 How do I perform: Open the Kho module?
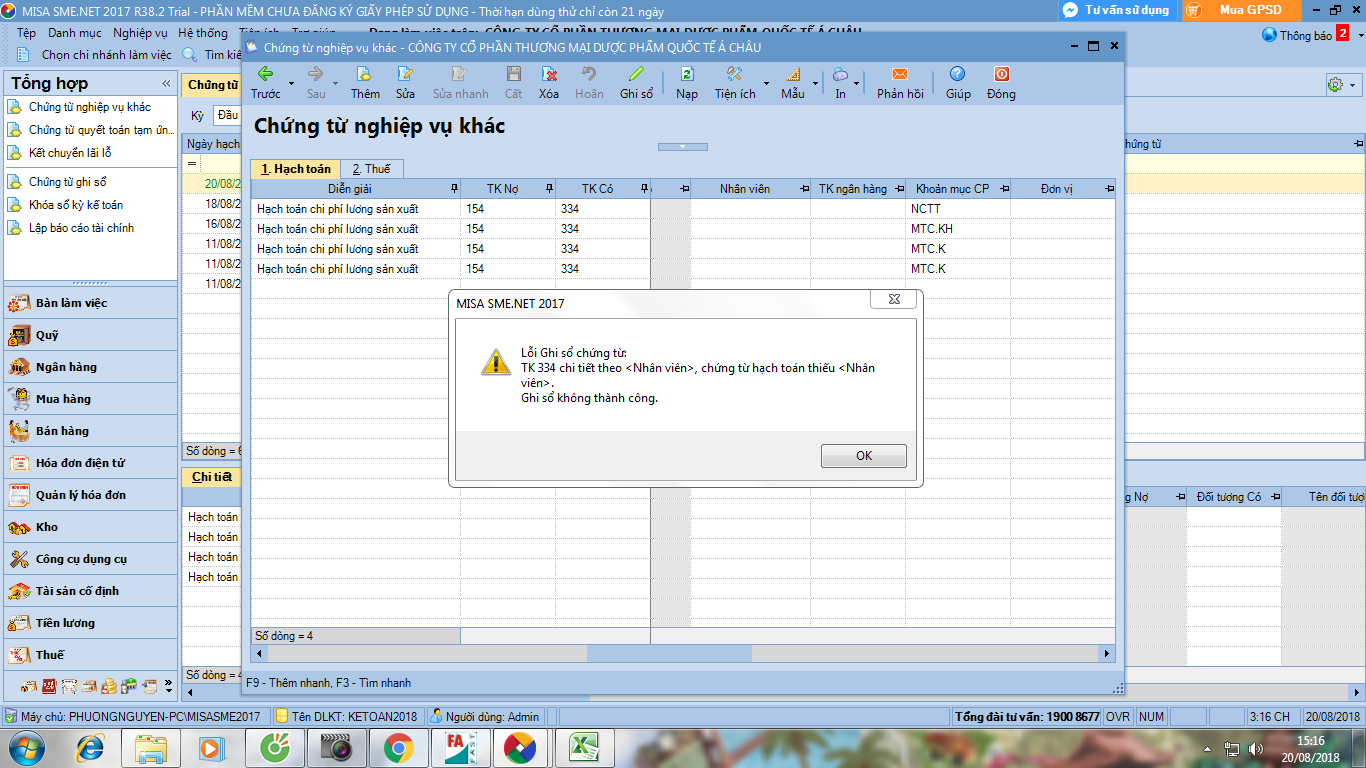[x=90, y=527]
